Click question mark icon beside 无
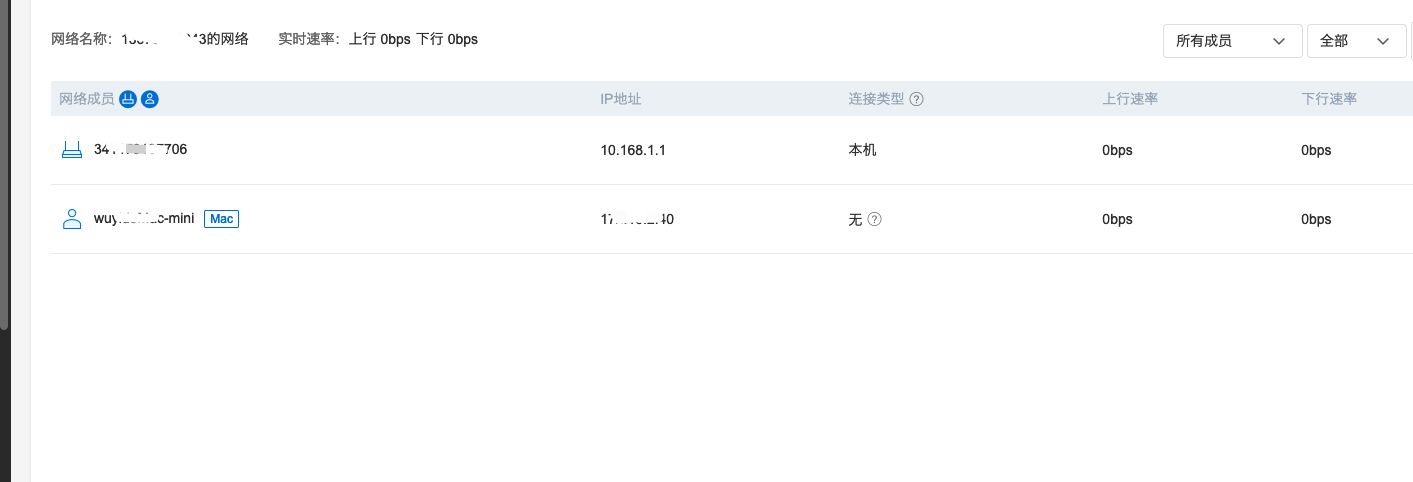 [875, 219]
